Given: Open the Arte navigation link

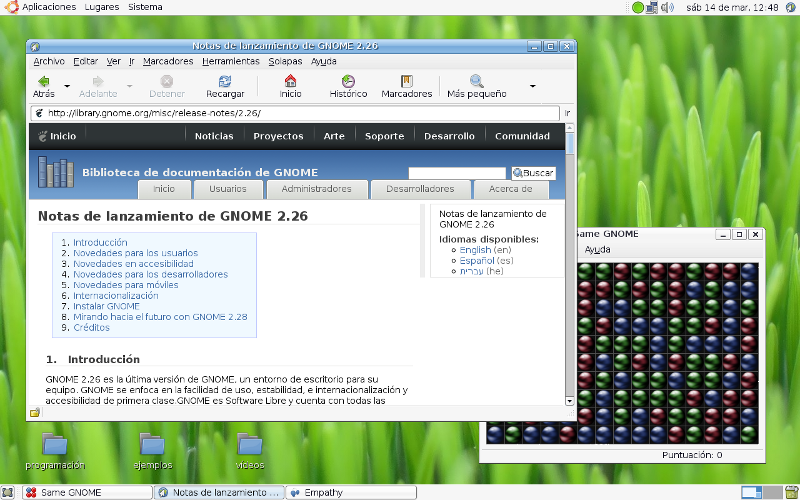Looking at the screenshot, I should pos(334,136).
